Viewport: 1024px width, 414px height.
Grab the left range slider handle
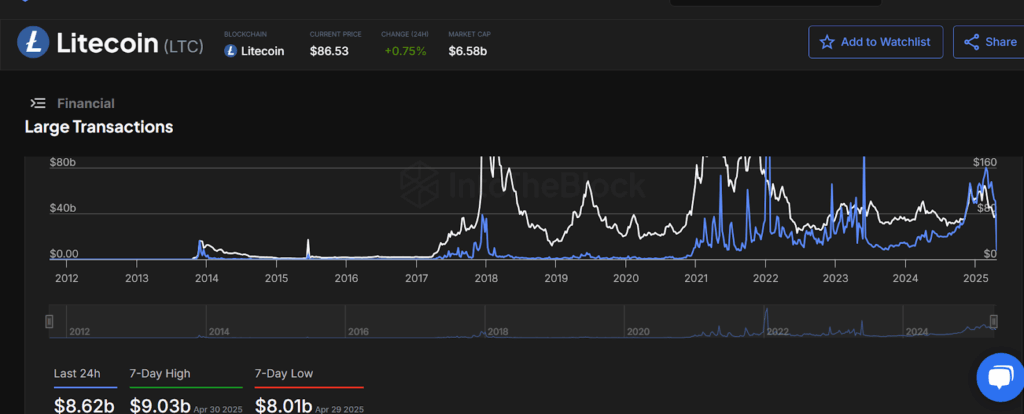(x=49, y=321)
